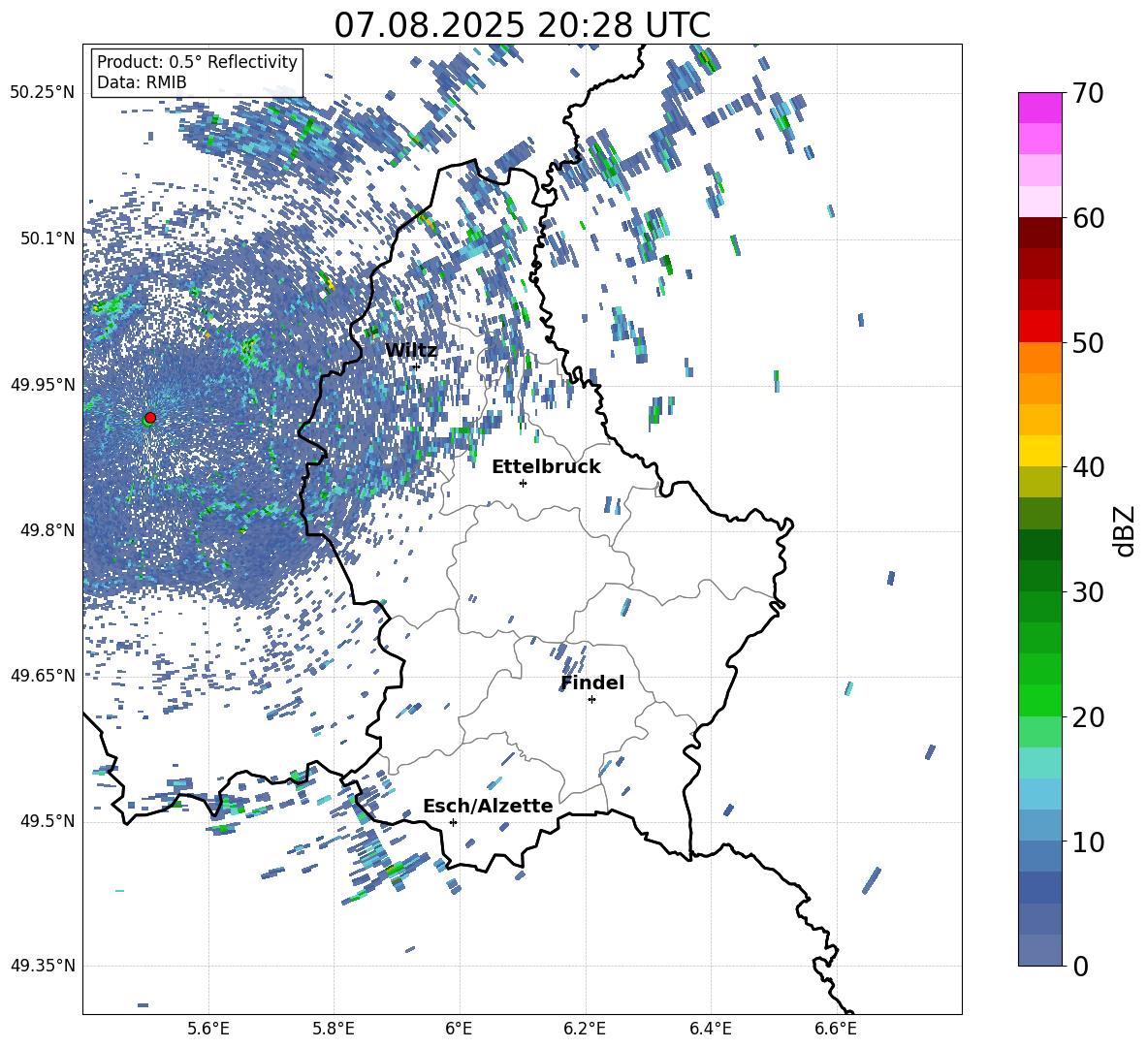The image size is (1148, 1048).
Task: Click the 50.1°N latitude label
Action: pyautogui.click(x=48, y=238)
